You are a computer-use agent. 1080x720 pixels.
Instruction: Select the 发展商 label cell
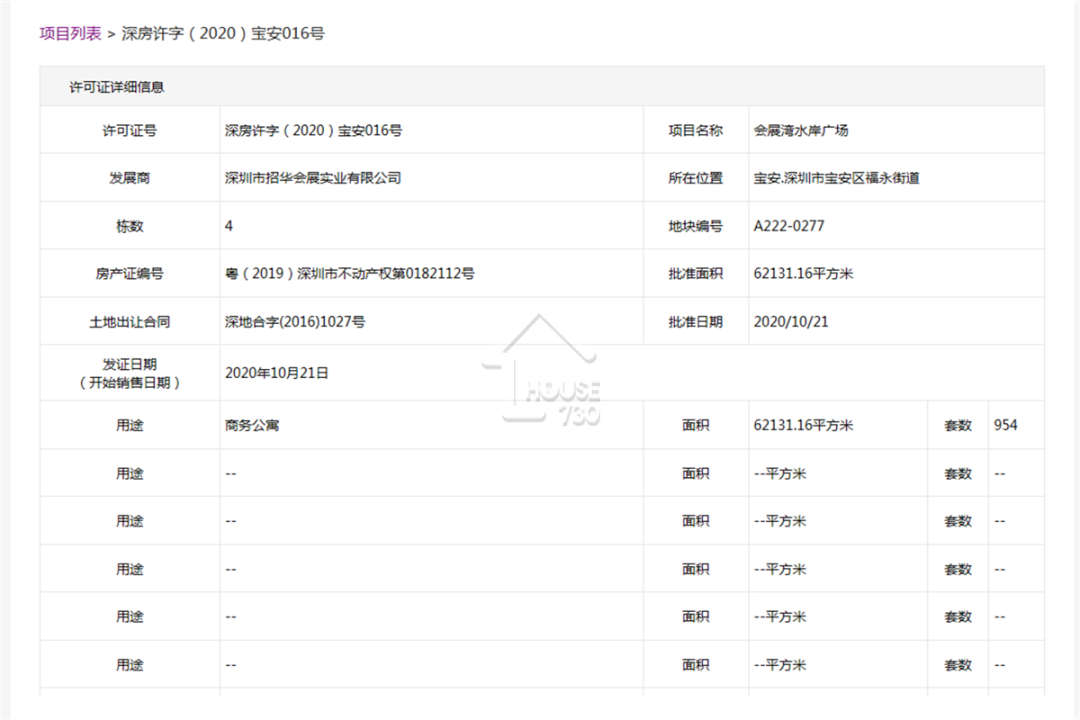pyautogui.click(x=129, y=178)
